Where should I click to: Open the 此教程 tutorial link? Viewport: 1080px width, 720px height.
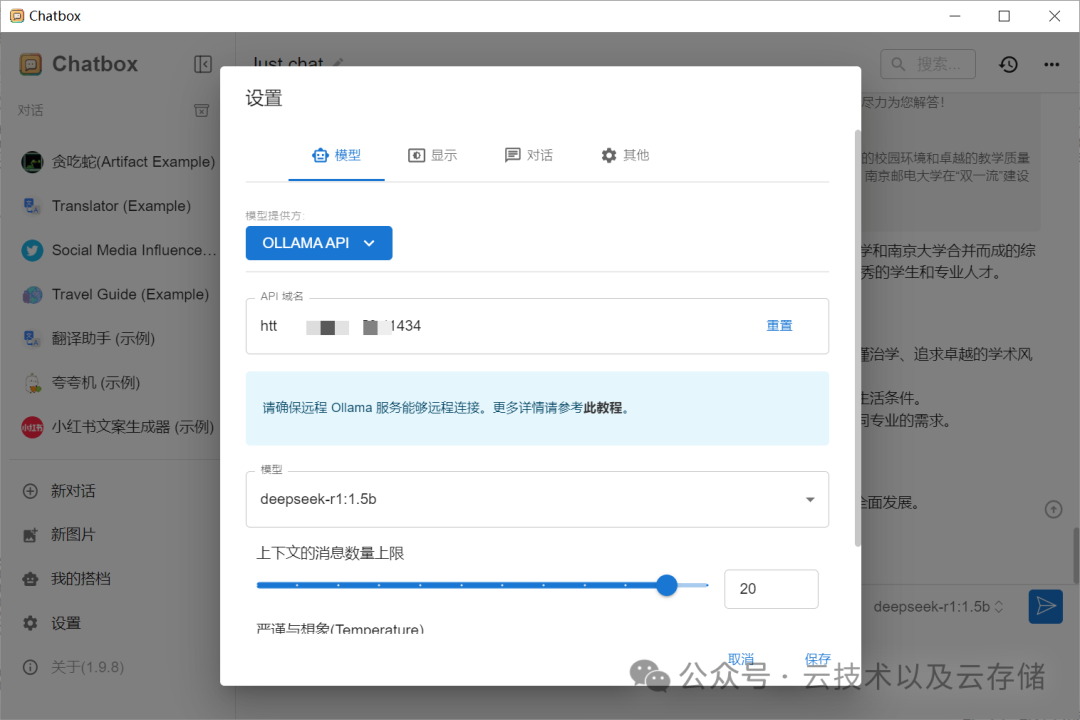click(603, 408)
